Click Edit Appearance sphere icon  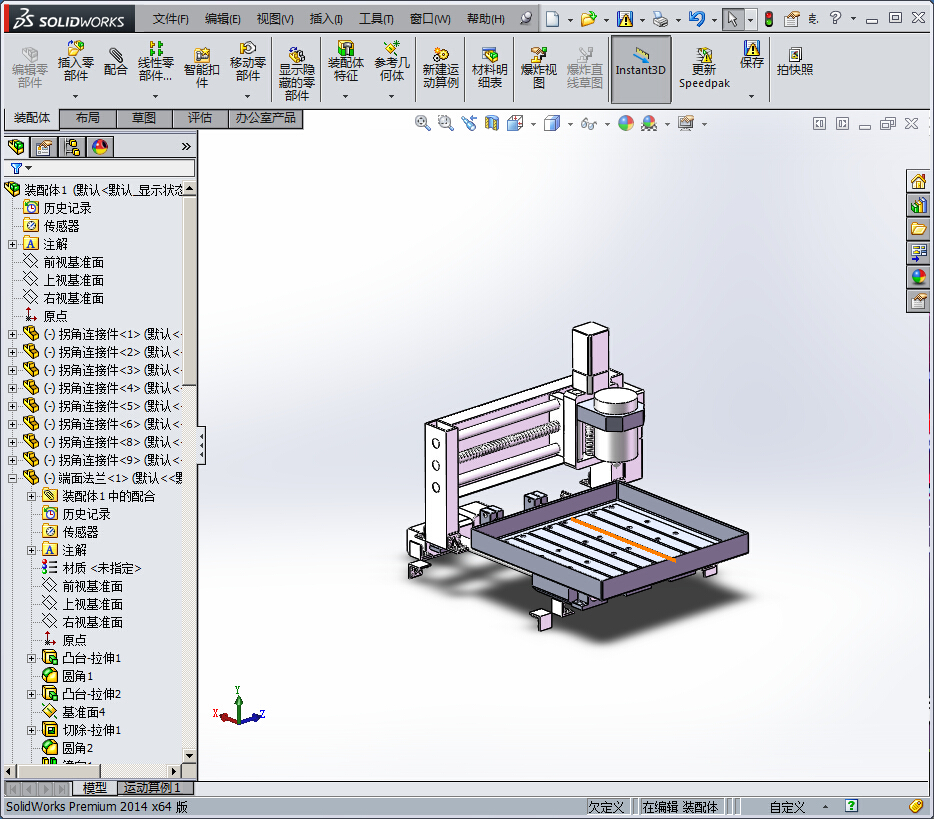pos(626,123)
